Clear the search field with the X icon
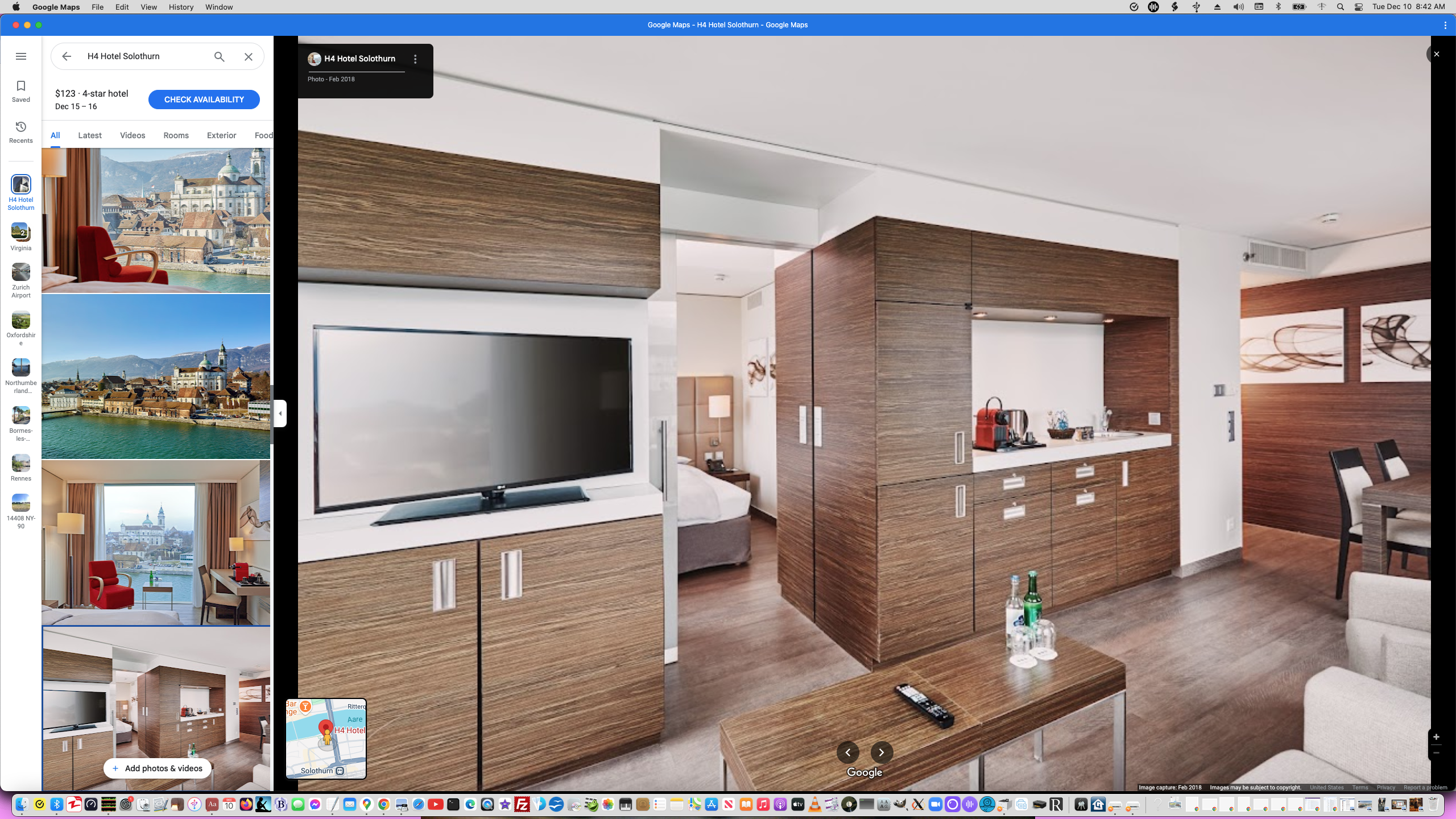Image resolution: width=1456 pixels, height=819 pixels. pyautogui.click(x=248, y=56)
